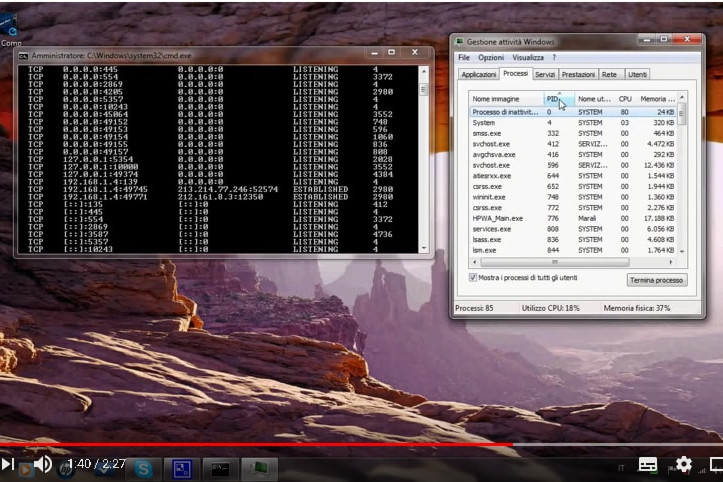Click the blue square app taskbar icon
723x482 pixels.
click(x=182, y=469)
